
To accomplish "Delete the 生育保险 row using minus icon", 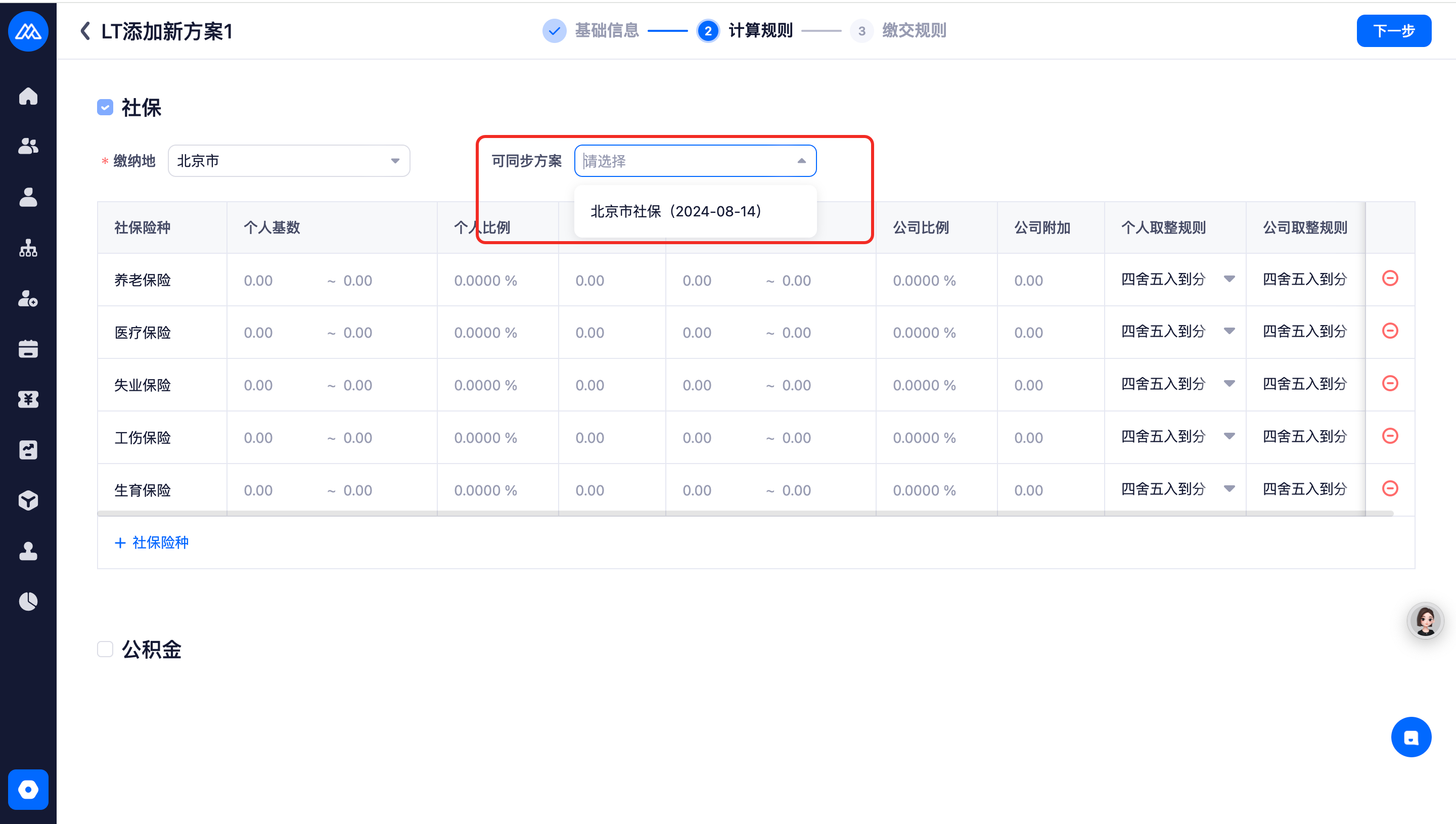I will tap(1390, 488).
